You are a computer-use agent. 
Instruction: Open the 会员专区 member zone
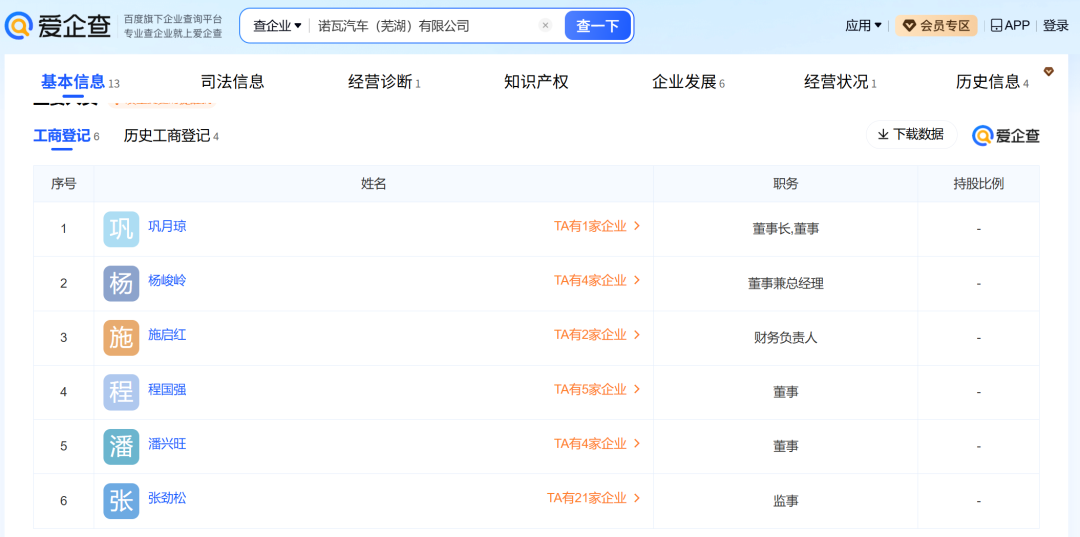point(936,26)
